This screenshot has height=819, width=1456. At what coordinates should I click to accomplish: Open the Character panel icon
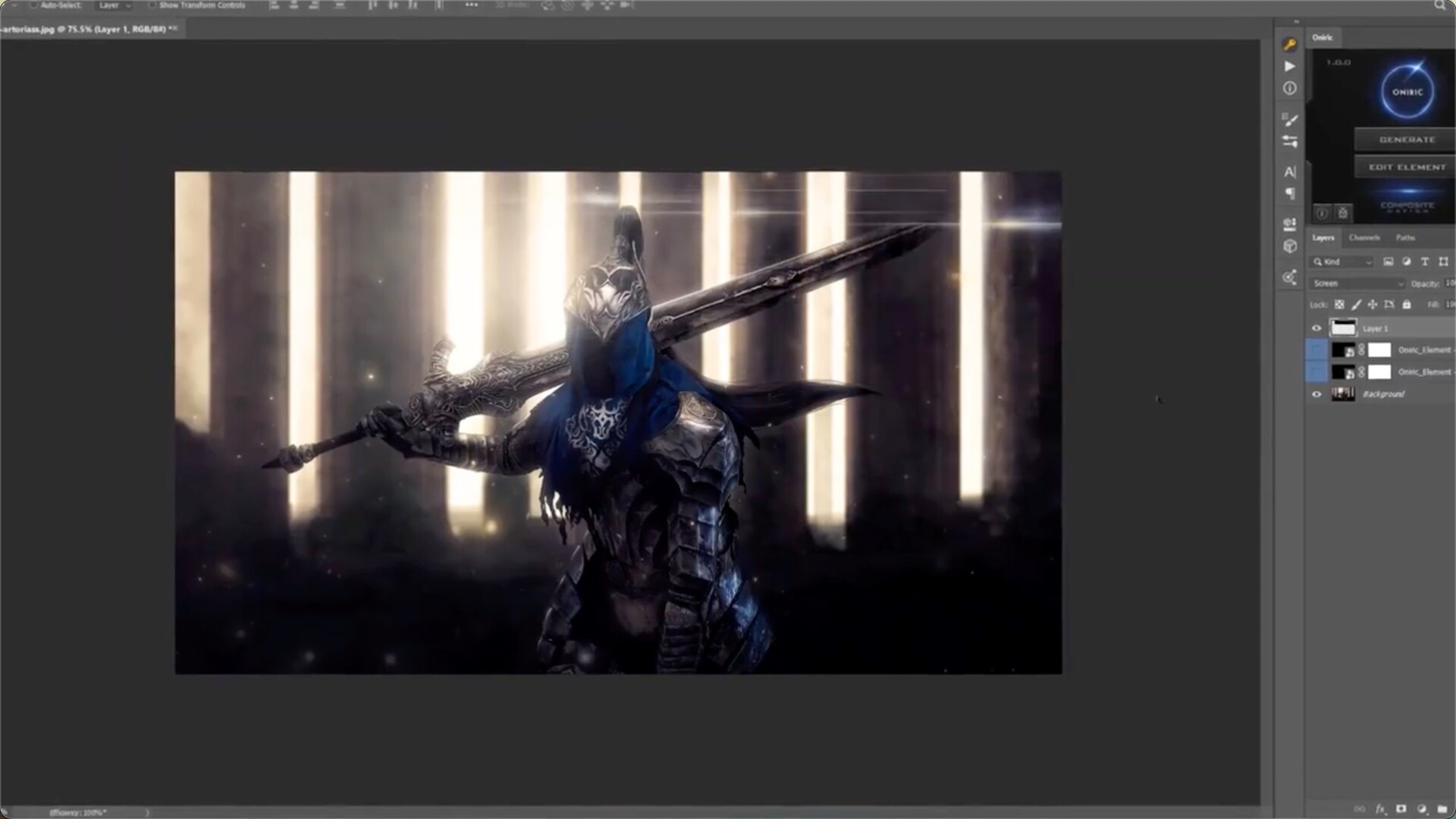1289,172
